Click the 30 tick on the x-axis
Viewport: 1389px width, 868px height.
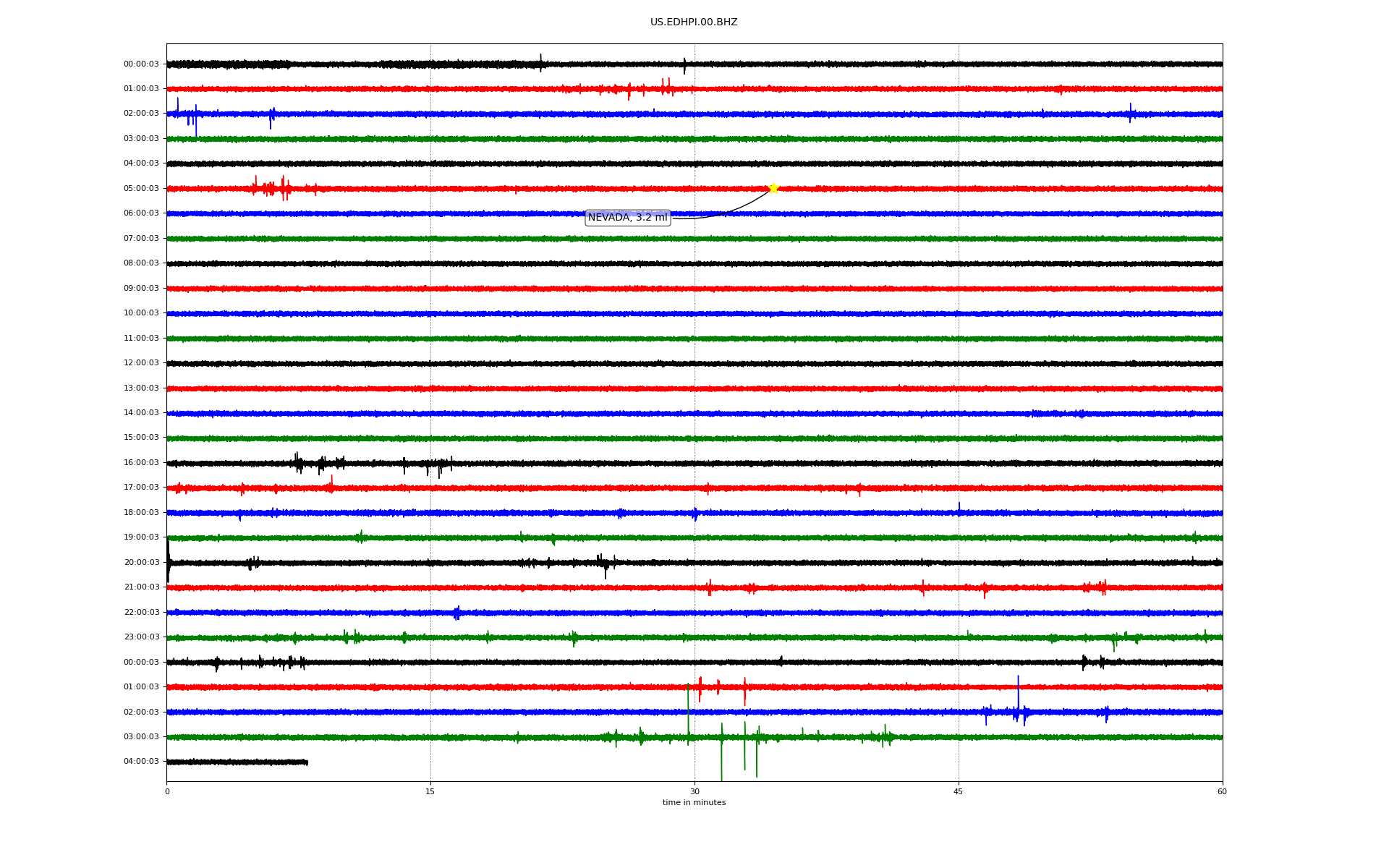click(694, 791)
